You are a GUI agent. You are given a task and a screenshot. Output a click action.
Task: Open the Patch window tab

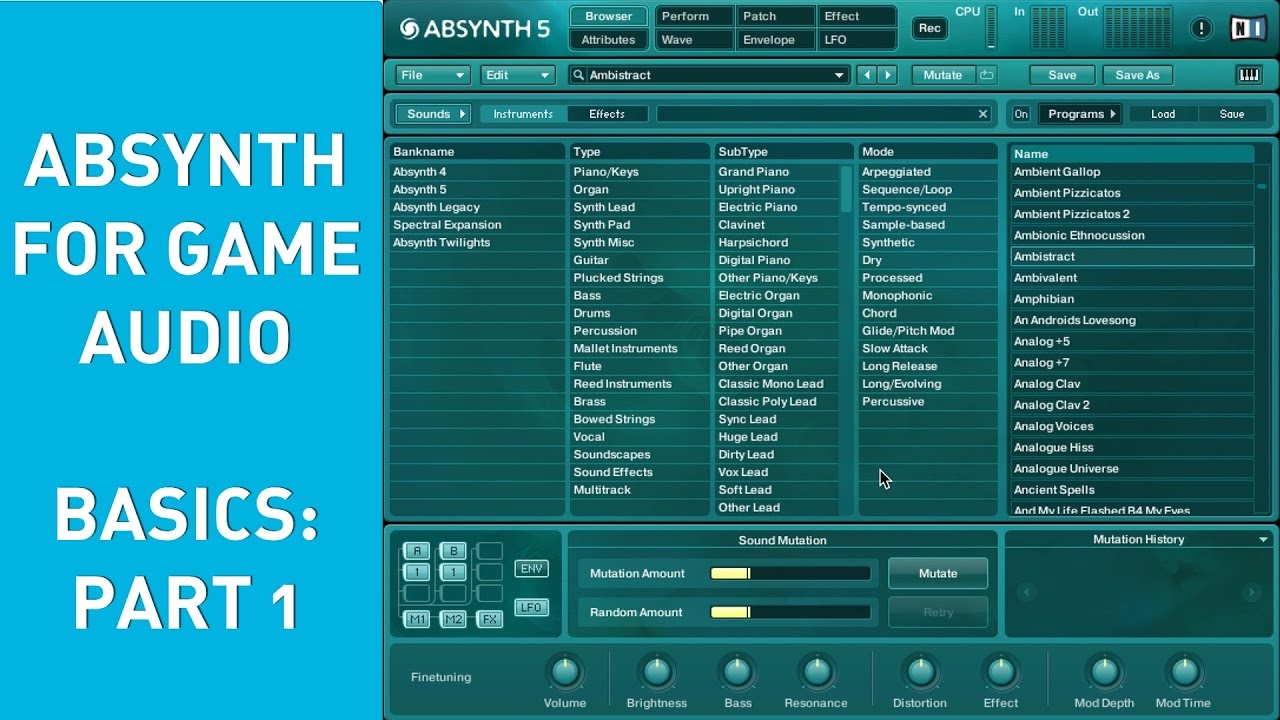775,16
